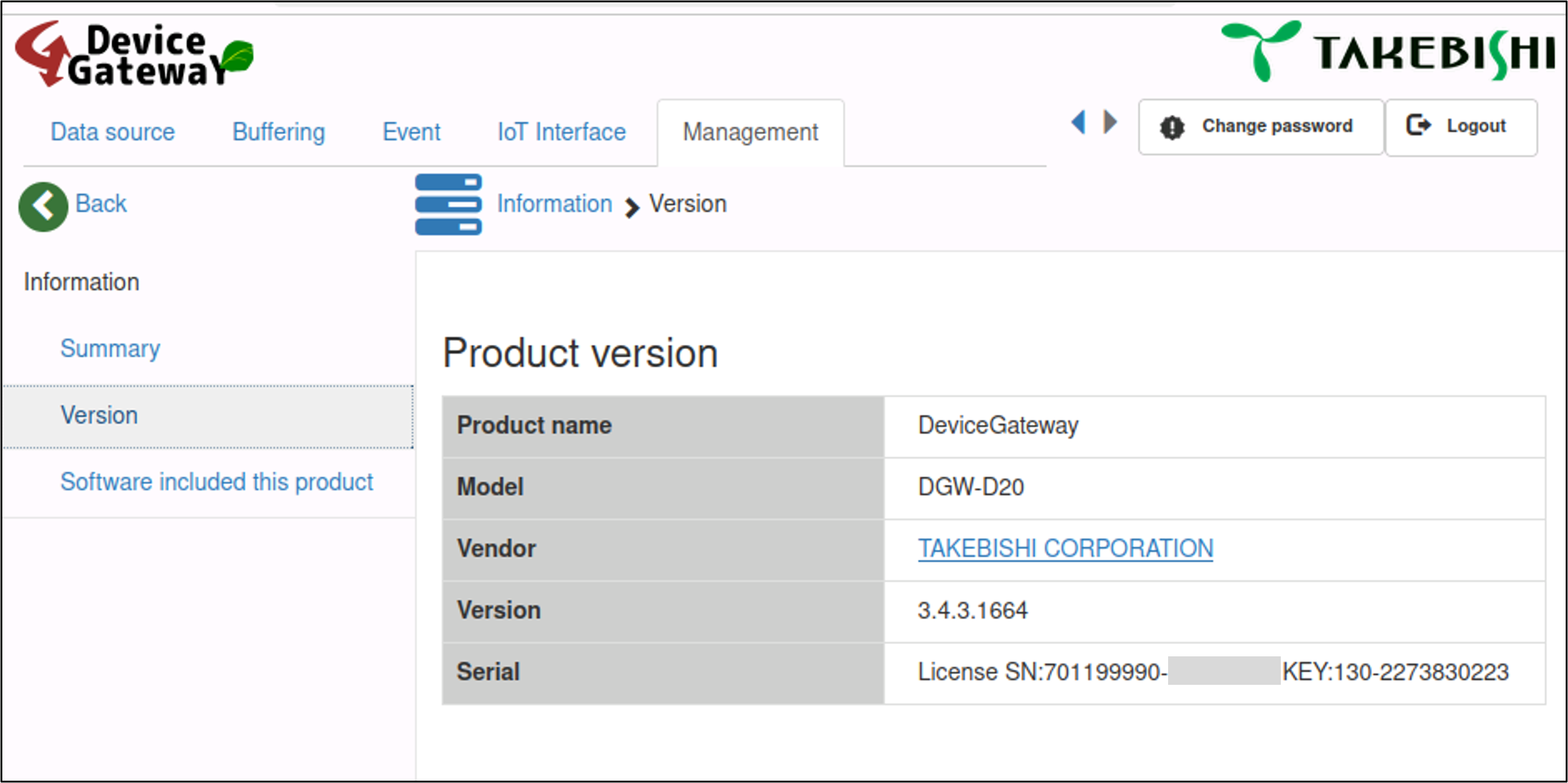Select the Management tab
Screen dimensions: 1568x783
(x=750, y=132)
